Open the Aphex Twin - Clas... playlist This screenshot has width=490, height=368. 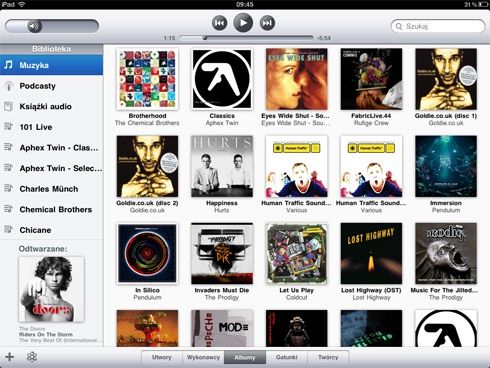click(51, 148)
